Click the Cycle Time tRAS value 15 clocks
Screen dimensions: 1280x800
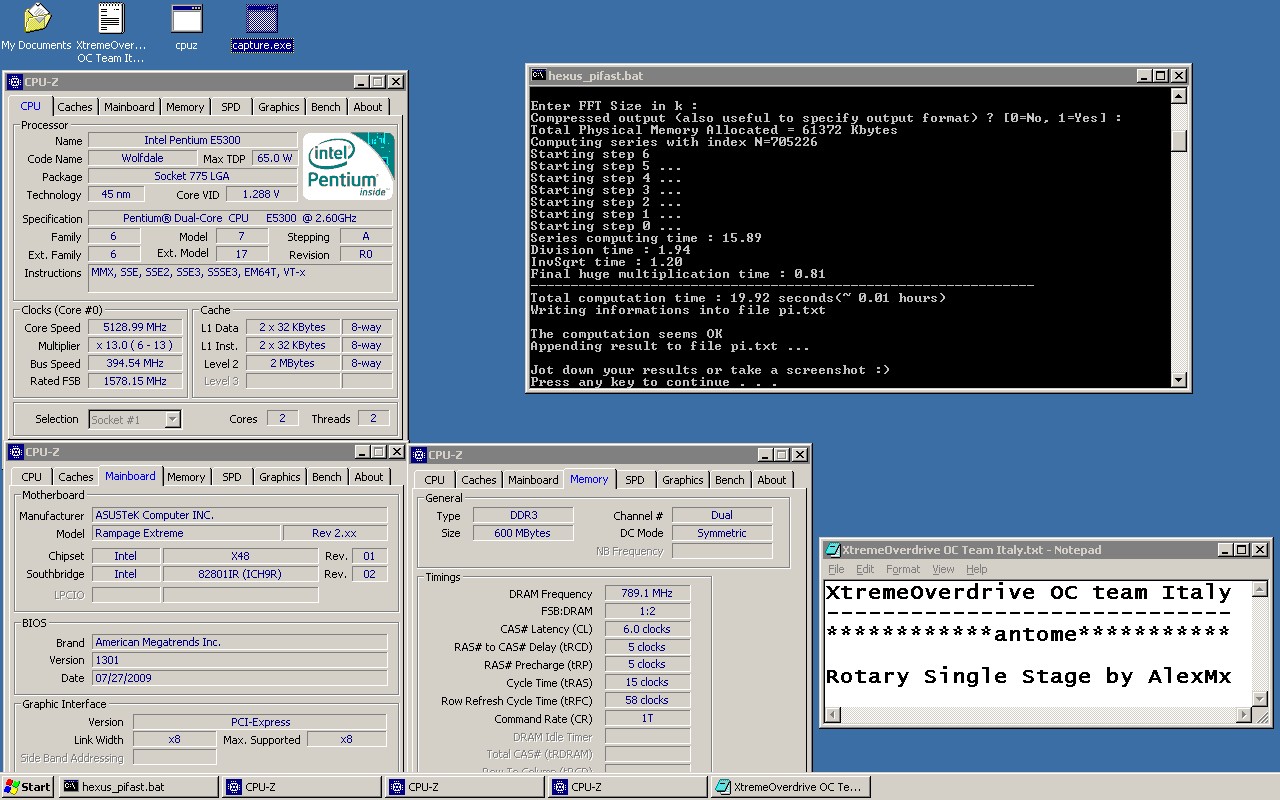[647, 682]
